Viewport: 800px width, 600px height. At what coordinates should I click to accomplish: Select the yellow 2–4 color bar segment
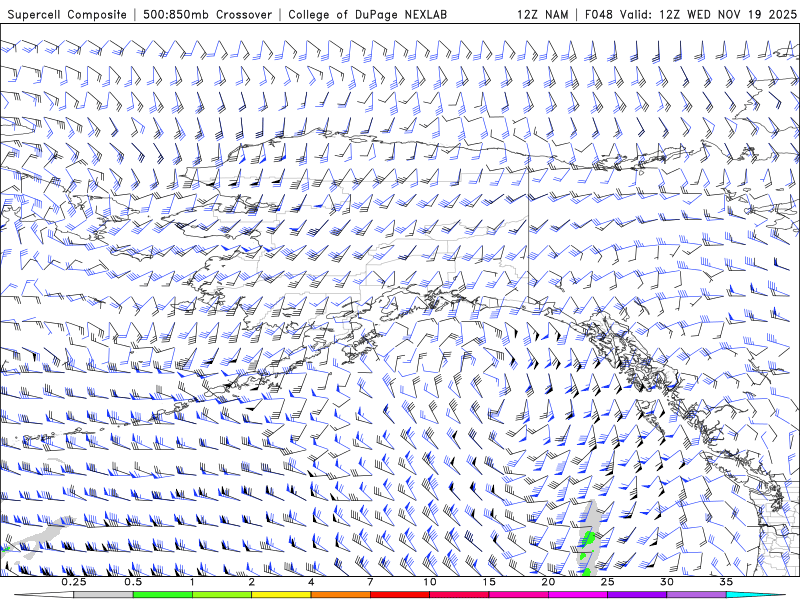pos(281,595)
